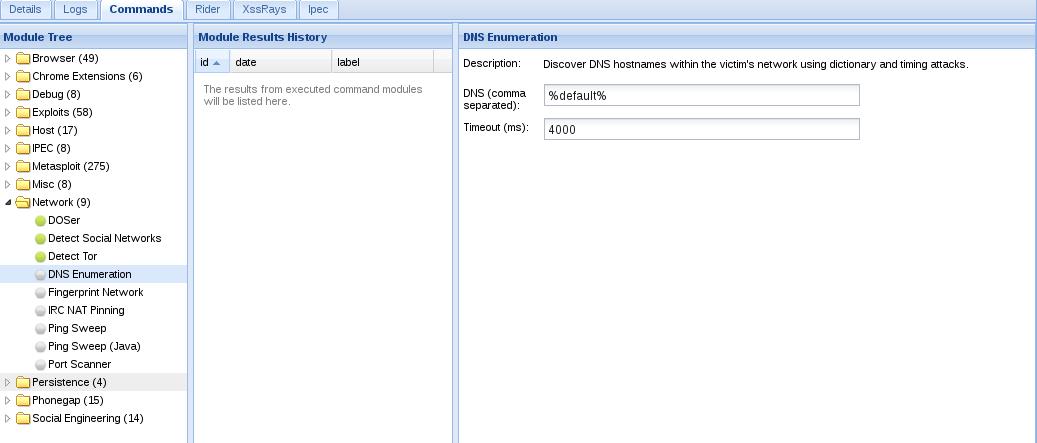
Task: Focus the Timeout (ms) text field
Action: (x=701, y=129)
